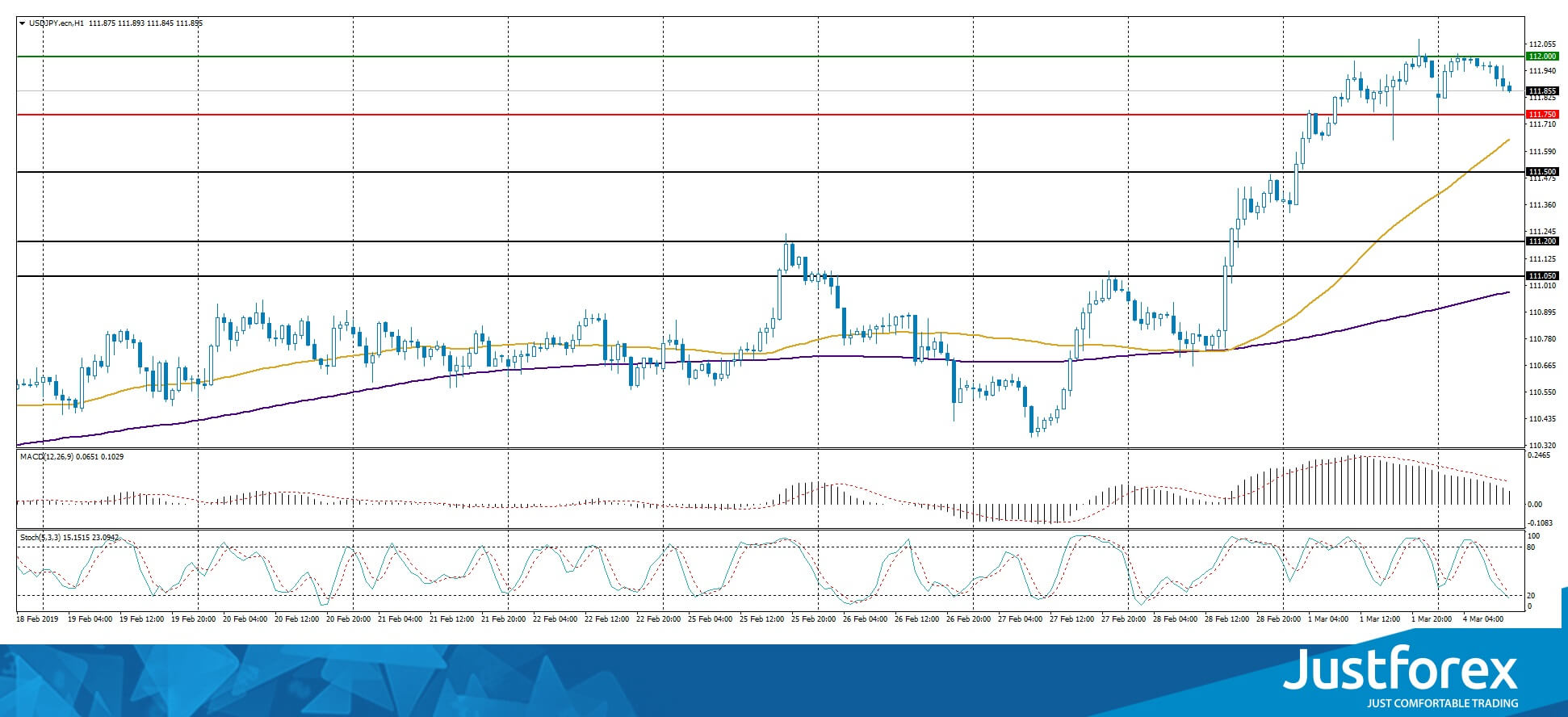Click the 1 Mar 04:00 time label

point(1328,619)
